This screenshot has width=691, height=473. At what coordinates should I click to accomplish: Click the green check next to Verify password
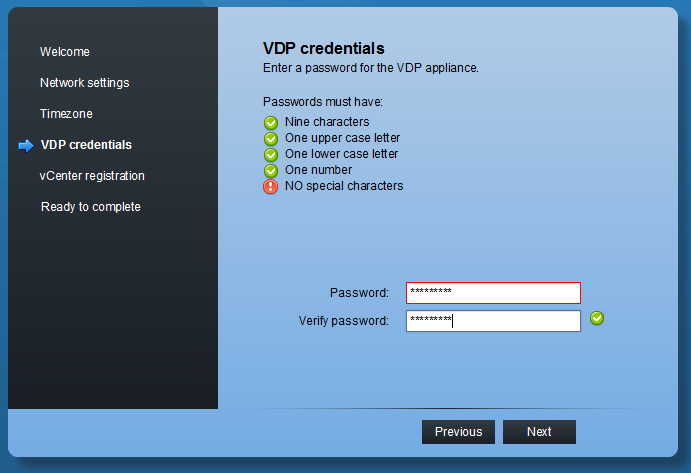597,319
